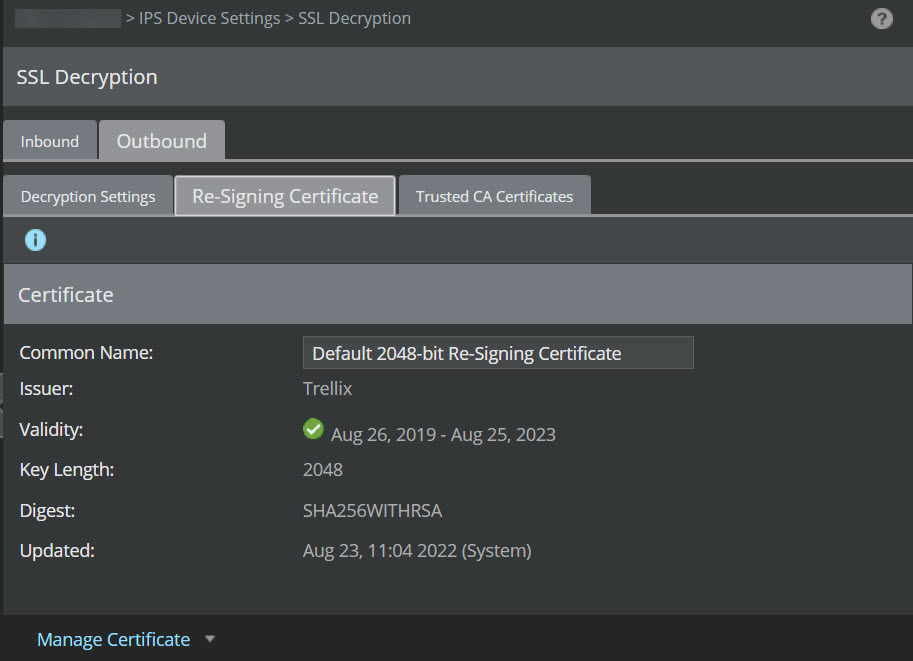
Task: Click the SHA256WITHRSA digest value
Action: point(372,511)
